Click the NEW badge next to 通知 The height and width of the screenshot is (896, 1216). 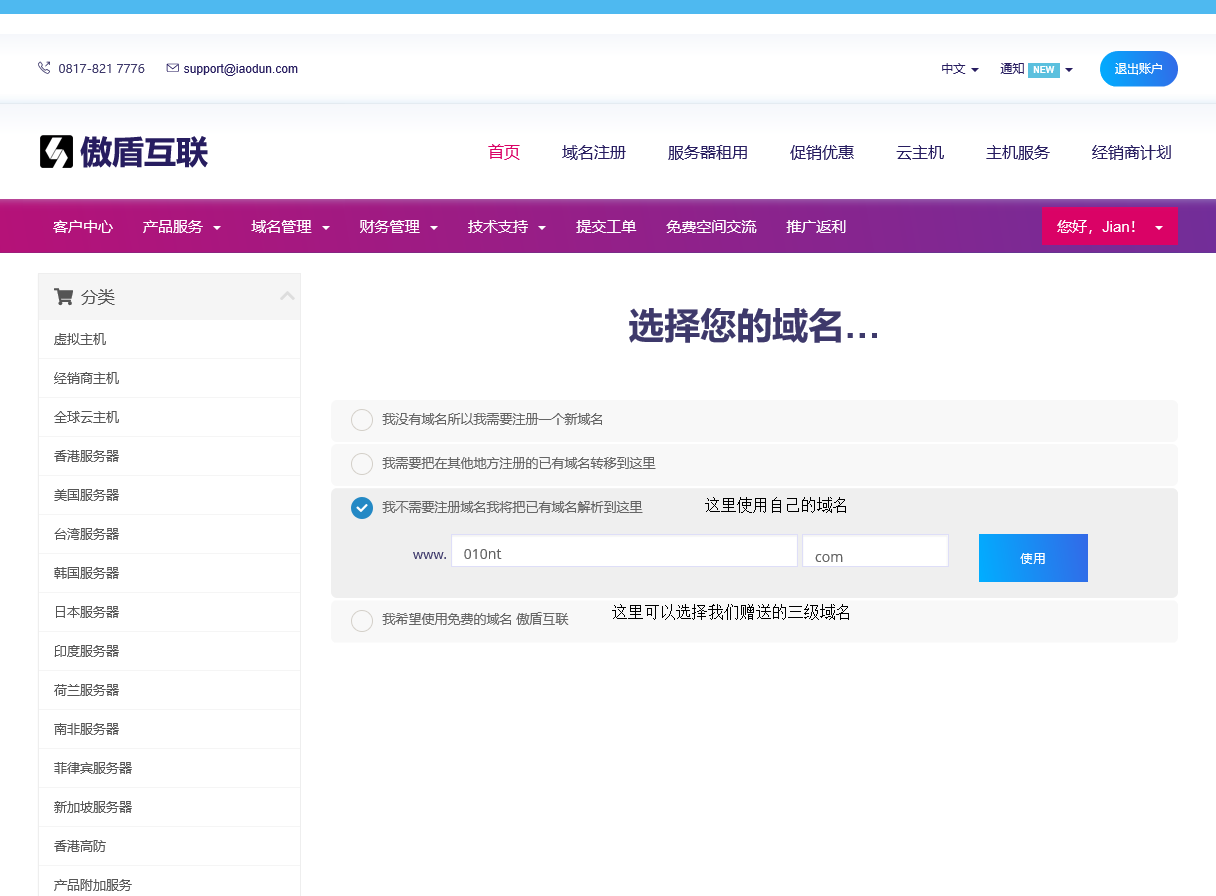pos(1043,70)
